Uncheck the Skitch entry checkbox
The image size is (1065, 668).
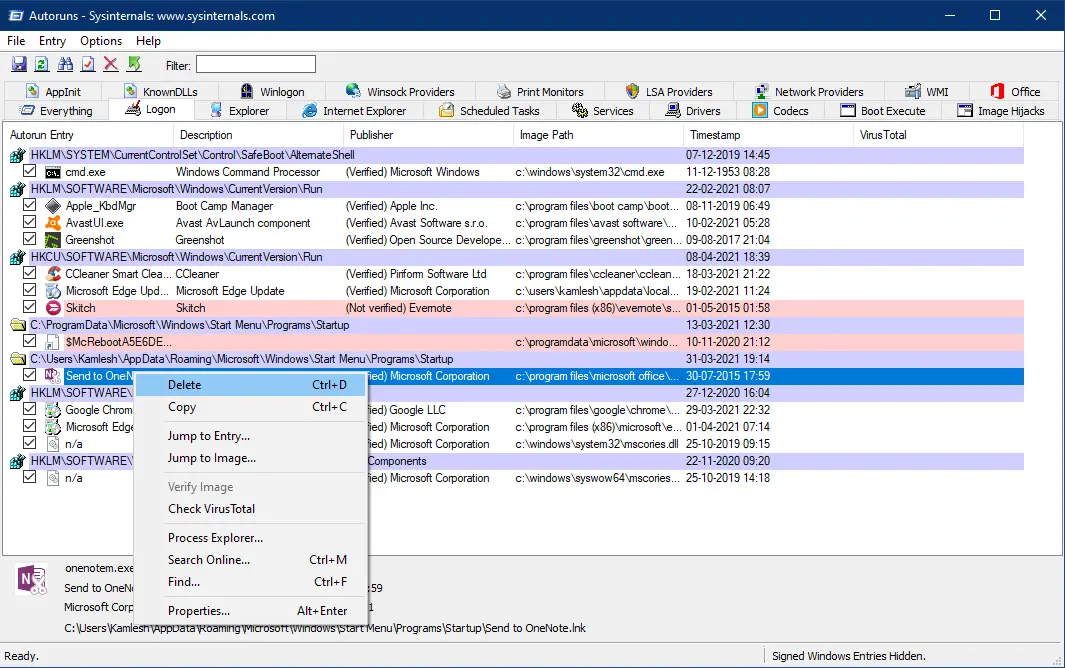[x=29, y=307]
